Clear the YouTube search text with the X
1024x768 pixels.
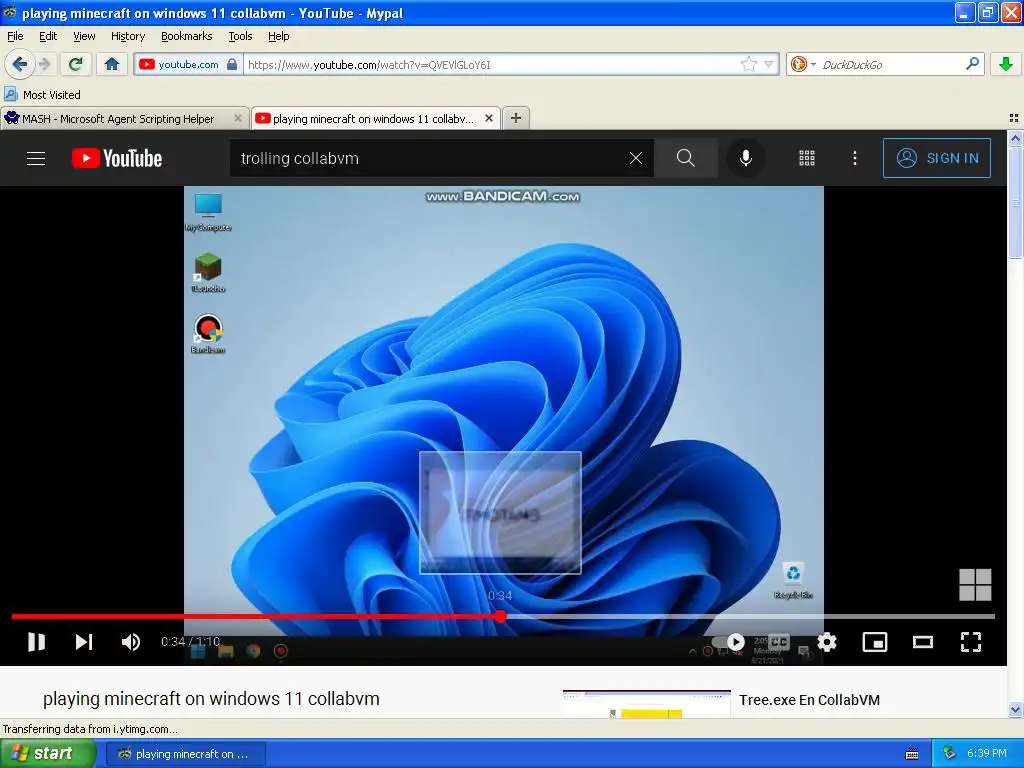coord(635,158)
